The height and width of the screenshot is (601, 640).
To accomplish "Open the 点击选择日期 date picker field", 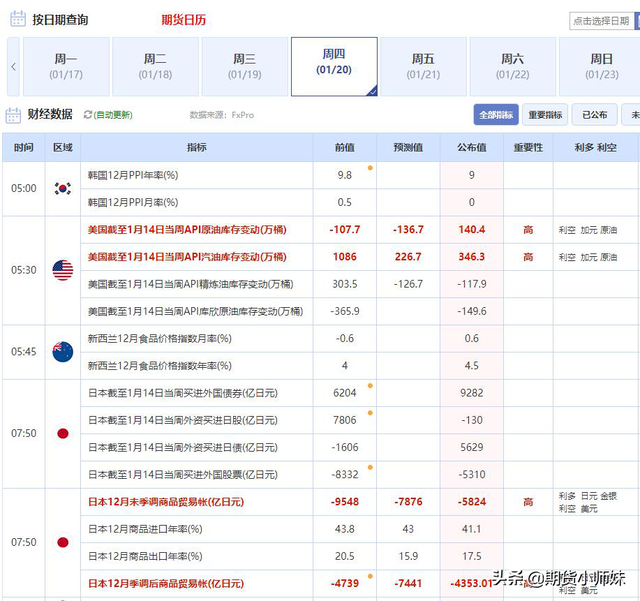I will point(602,21).
